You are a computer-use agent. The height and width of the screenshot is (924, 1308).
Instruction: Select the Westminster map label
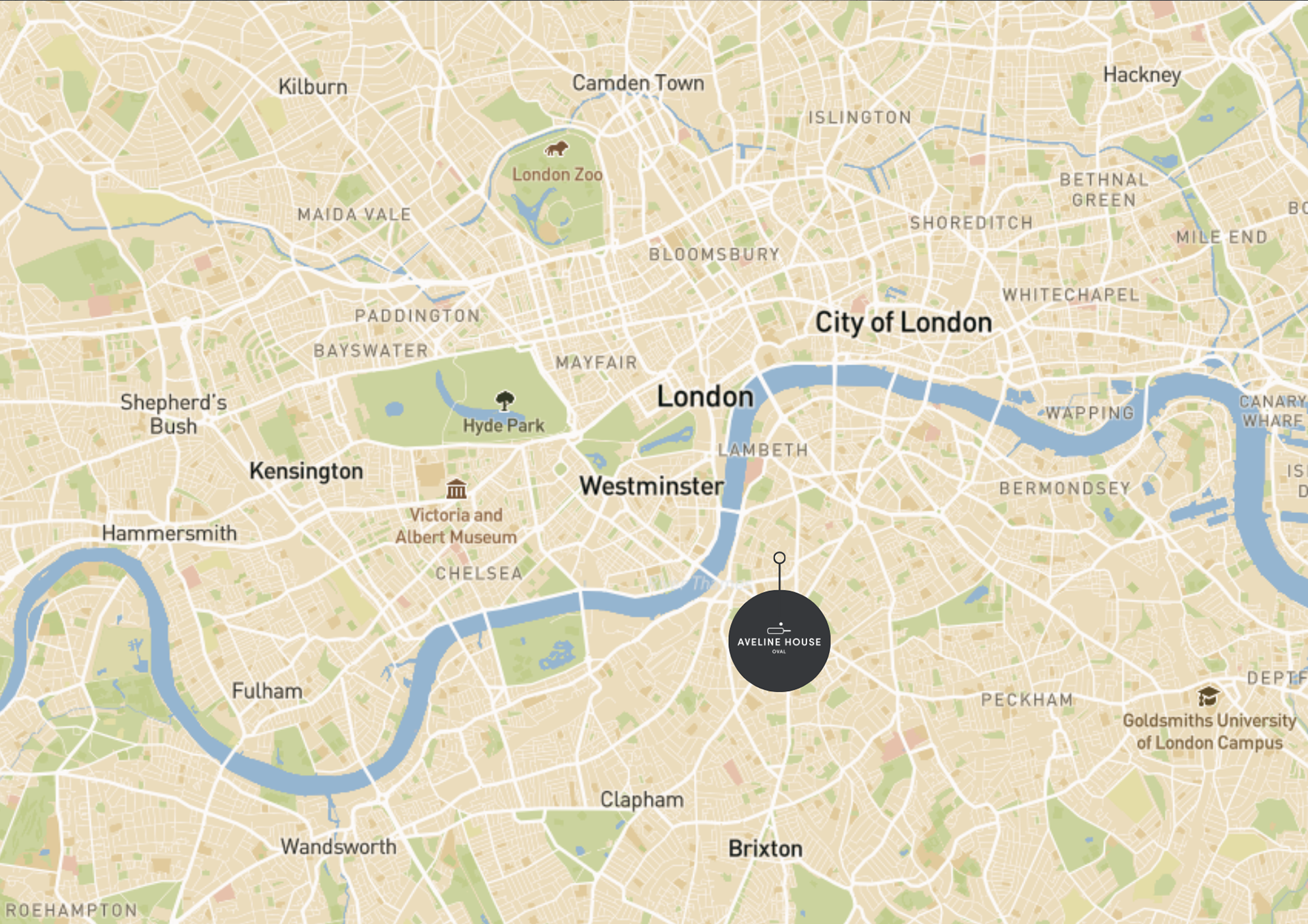[651, 486]
